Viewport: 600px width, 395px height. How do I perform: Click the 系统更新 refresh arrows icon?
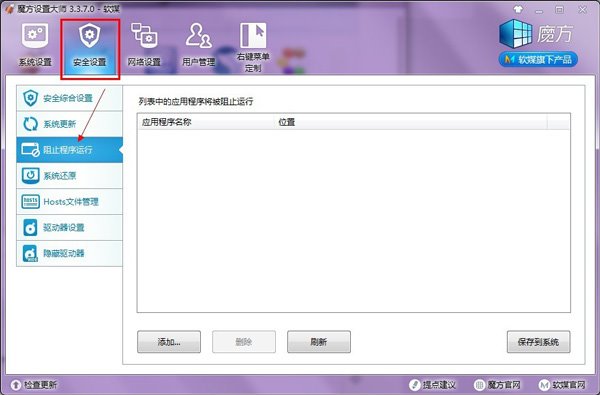30,124
